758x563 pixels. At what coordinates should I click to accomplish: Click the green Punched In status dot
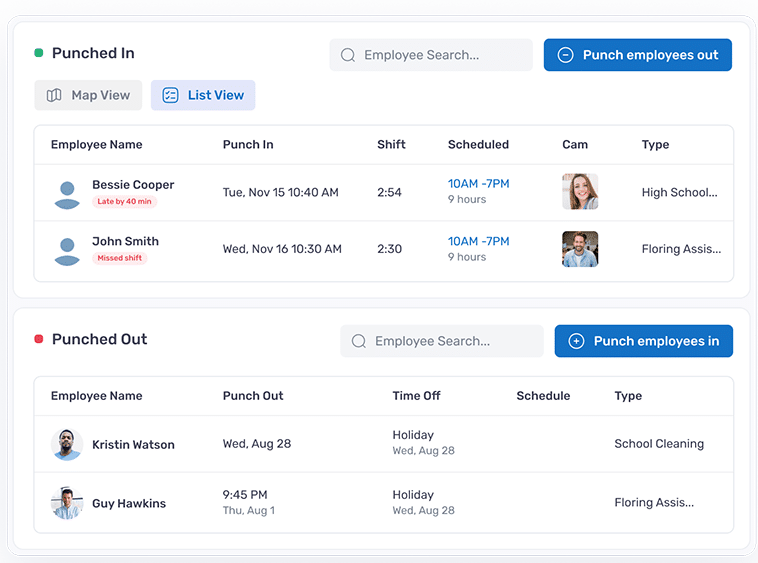(x=39, y=53)
